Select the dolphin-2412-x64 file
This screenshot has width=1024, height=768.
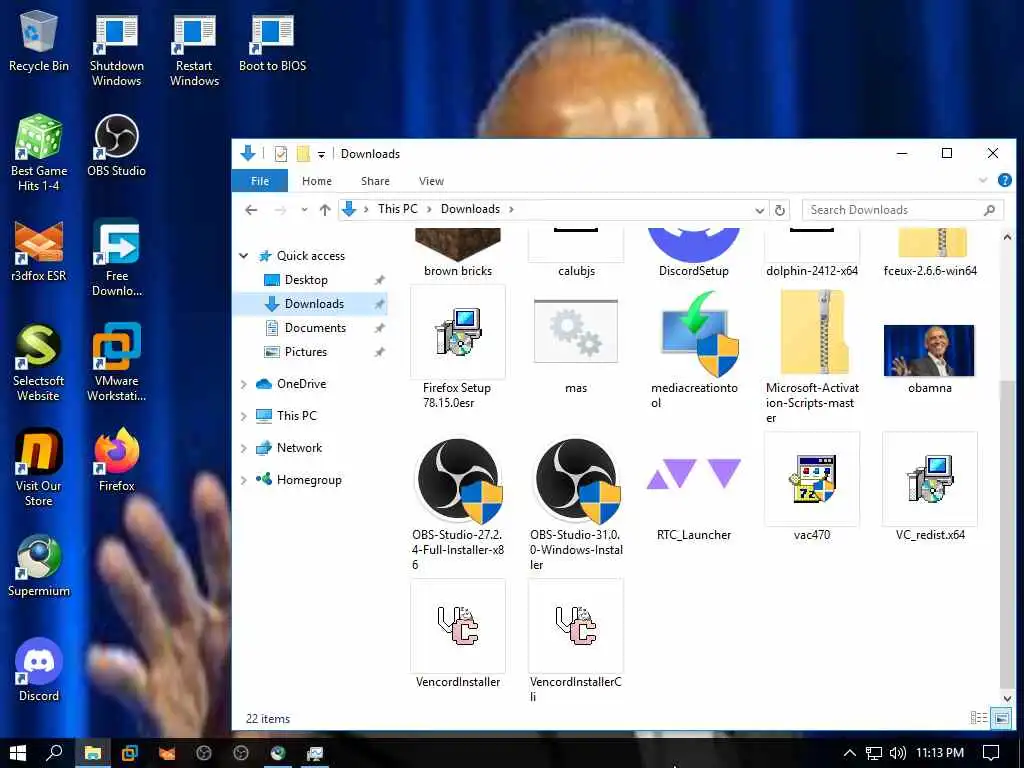click(x=812, y=253)
